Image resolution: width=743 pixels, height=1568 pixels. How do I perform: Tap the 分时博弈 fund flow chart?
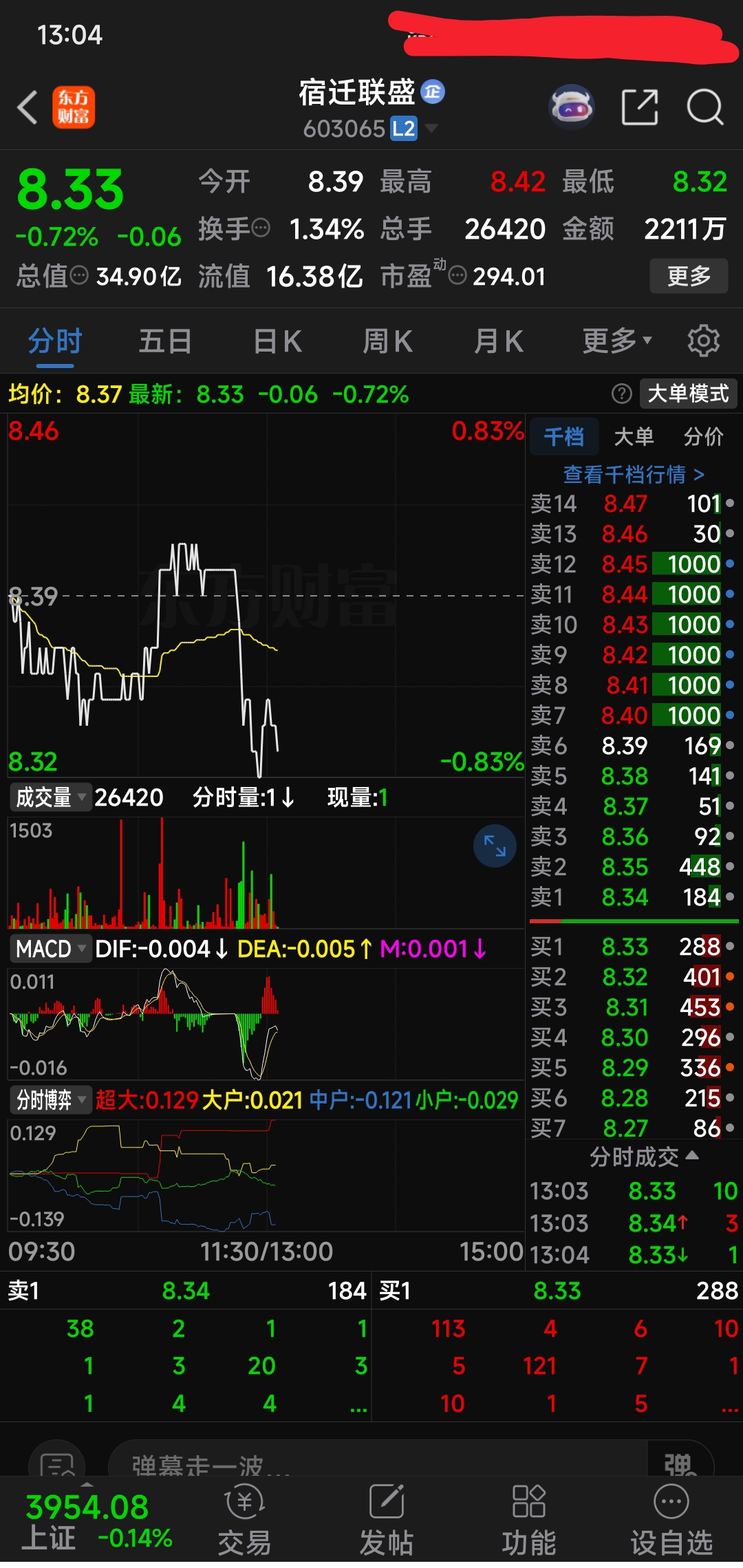266,1176
